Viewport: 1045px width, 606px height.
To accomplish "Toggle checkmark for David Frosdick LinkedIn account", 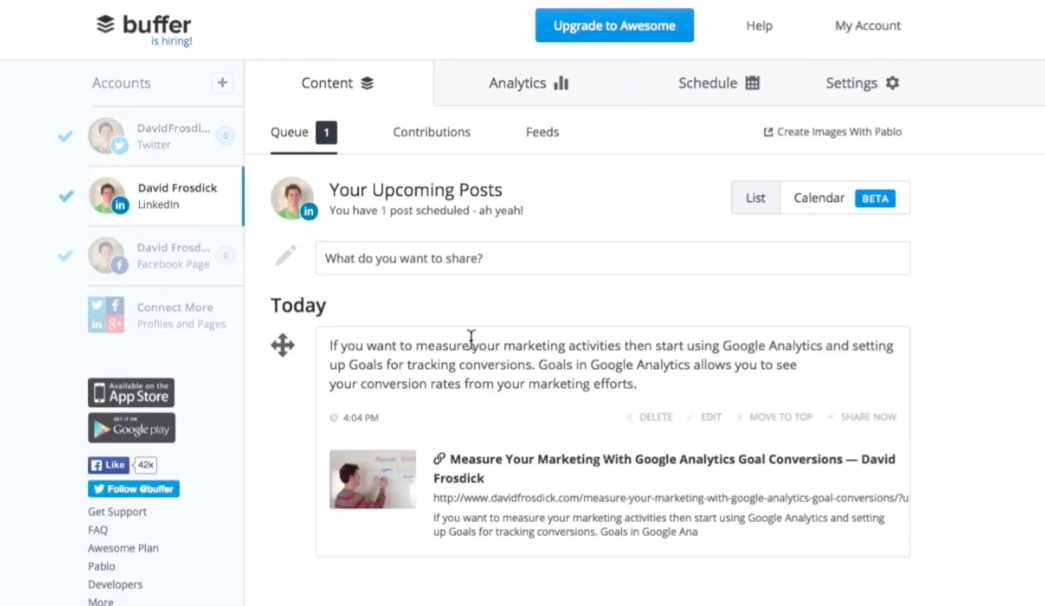I will (x=65, y=196).
